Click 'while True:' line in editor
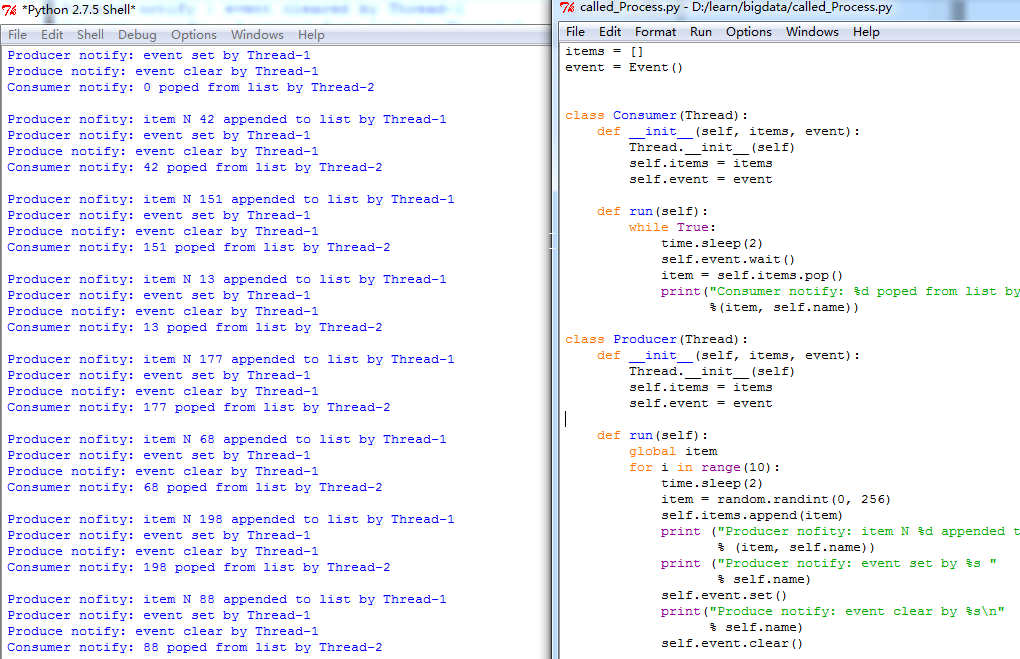The width and height of the screenshot is (1020, 659). pyautogui.click(x=672, y=227)
